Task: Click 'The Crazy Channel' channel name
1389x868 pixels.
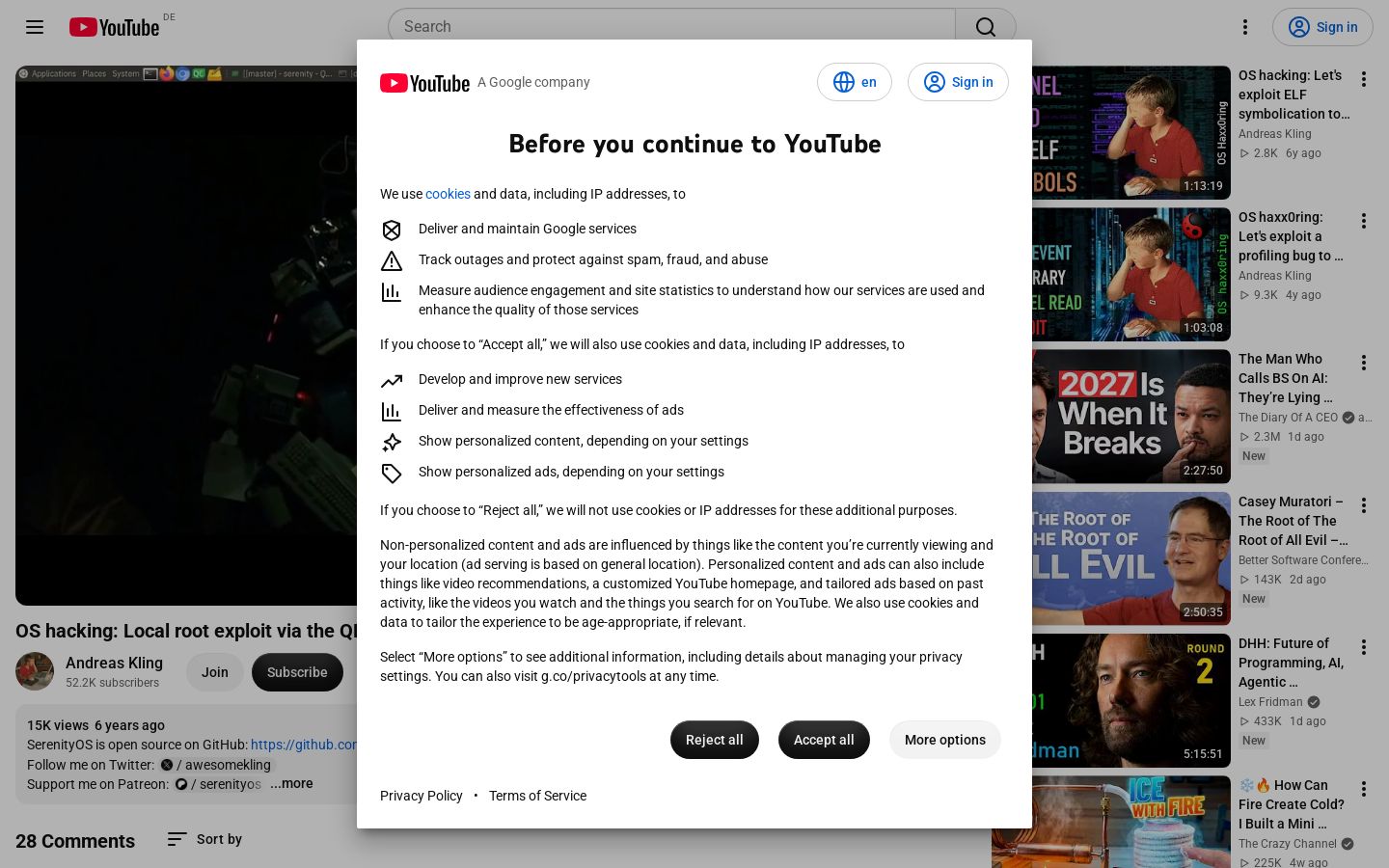Action: 1288,844
